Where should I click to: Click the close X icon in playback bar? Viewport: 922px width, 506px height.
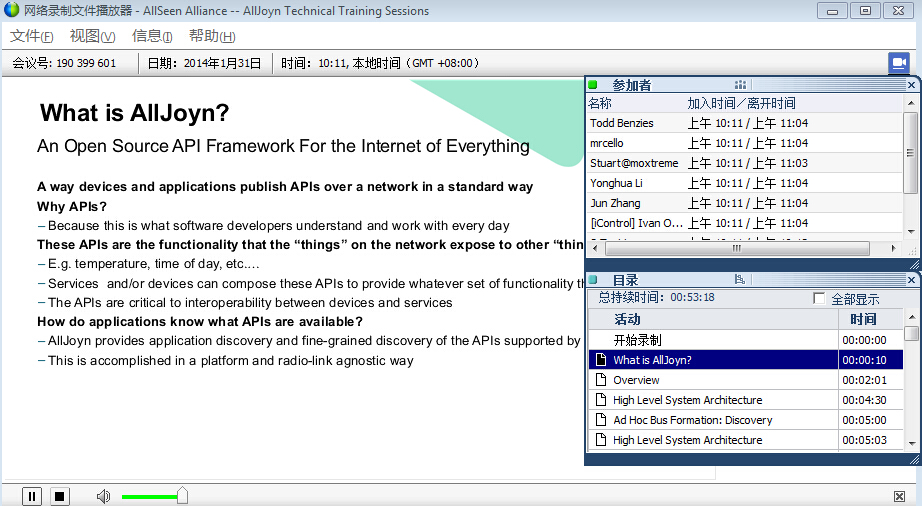(899, 497)
